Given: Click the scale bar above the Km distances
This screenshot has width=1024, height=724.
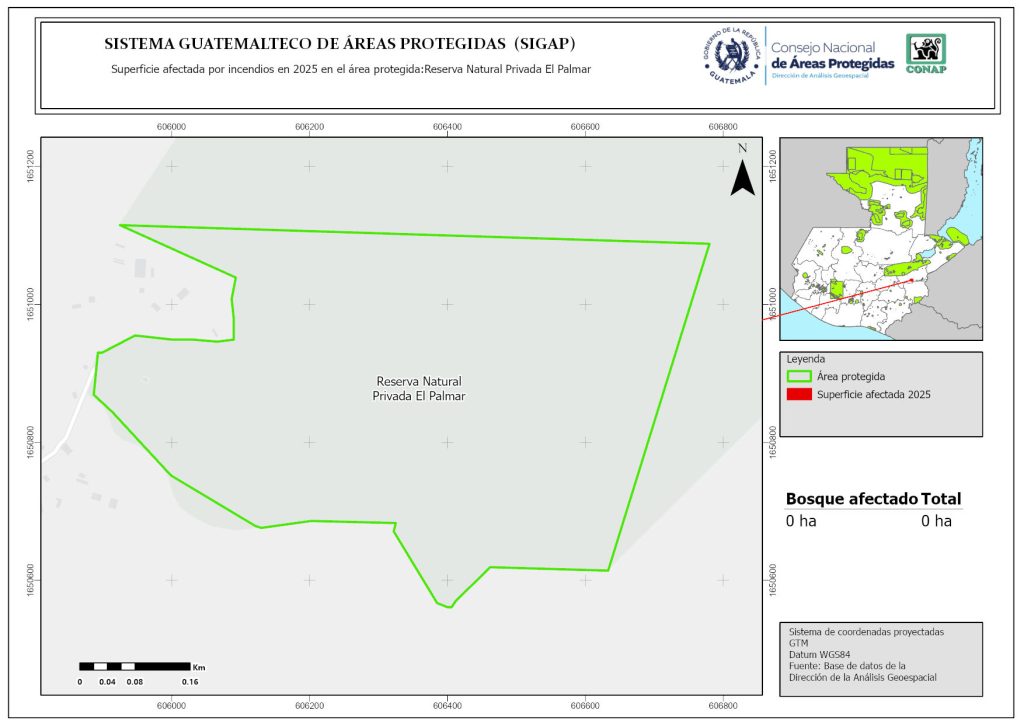Looking at the screenshot, I should coord(134,666).
